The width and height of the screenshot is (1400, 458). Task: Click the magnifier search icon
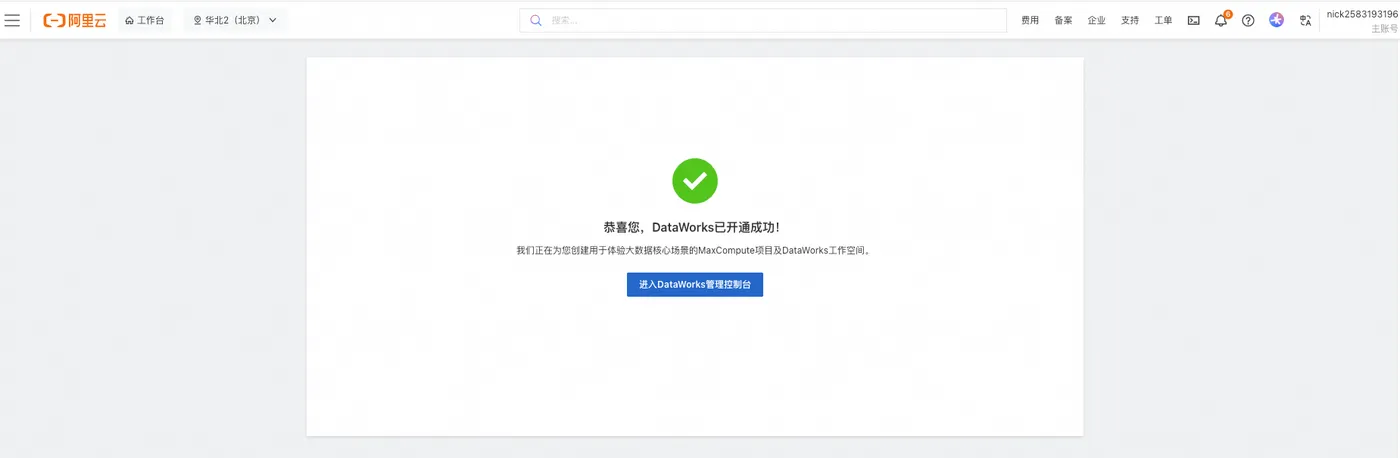pyautogui.click(x=536, y=20)
